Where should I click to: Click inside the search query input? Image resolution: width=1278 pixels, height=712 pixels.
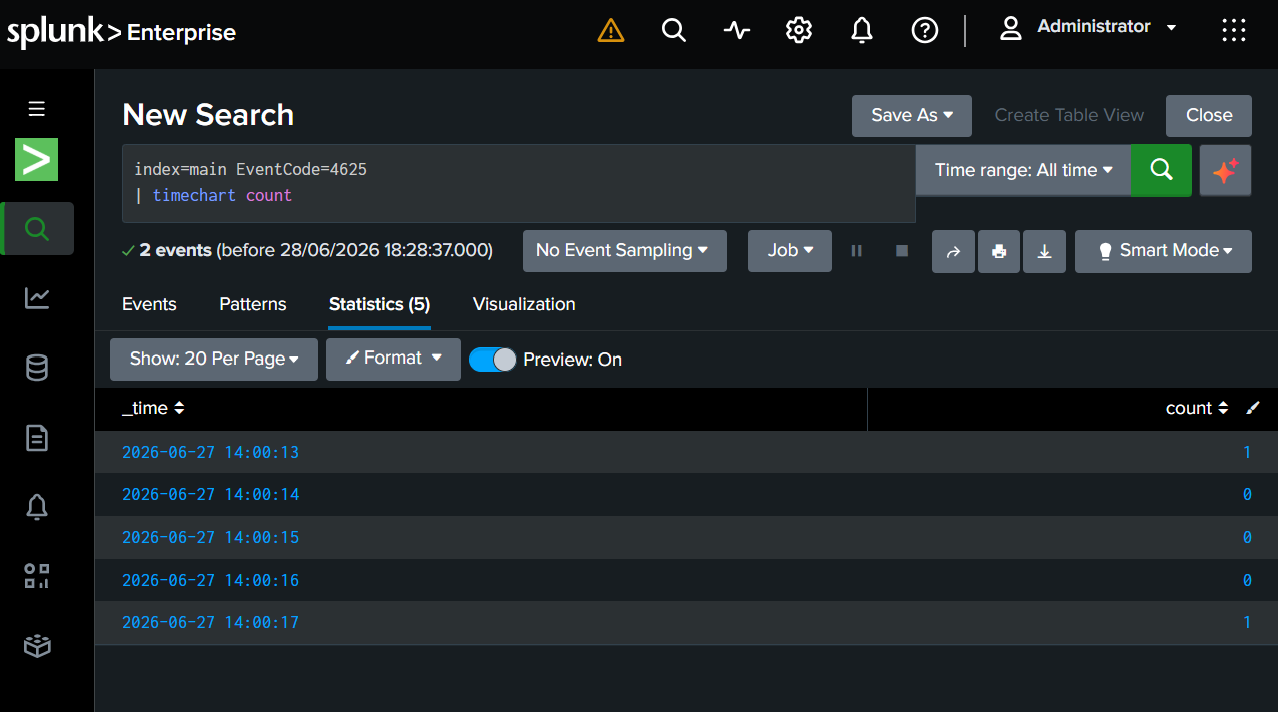click(x=519, y=183)
